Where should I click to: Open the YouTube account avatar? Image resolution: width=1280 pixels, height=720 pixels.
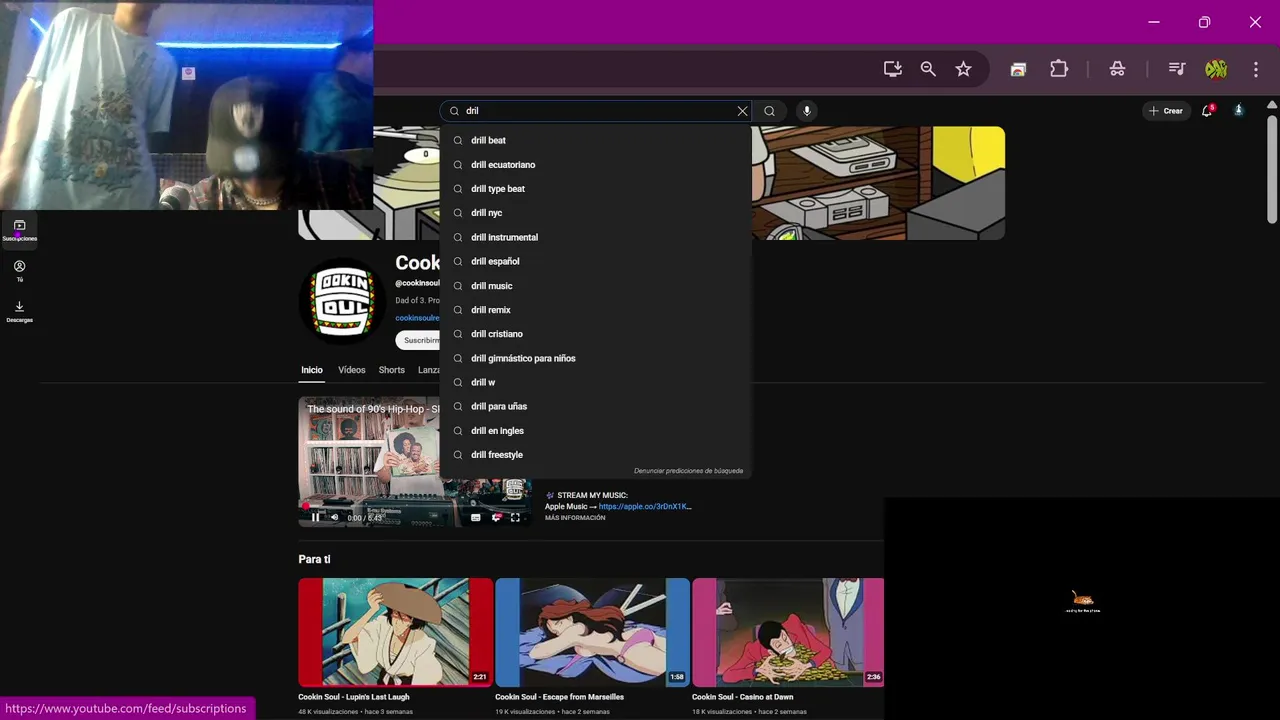coord(1238,111)
